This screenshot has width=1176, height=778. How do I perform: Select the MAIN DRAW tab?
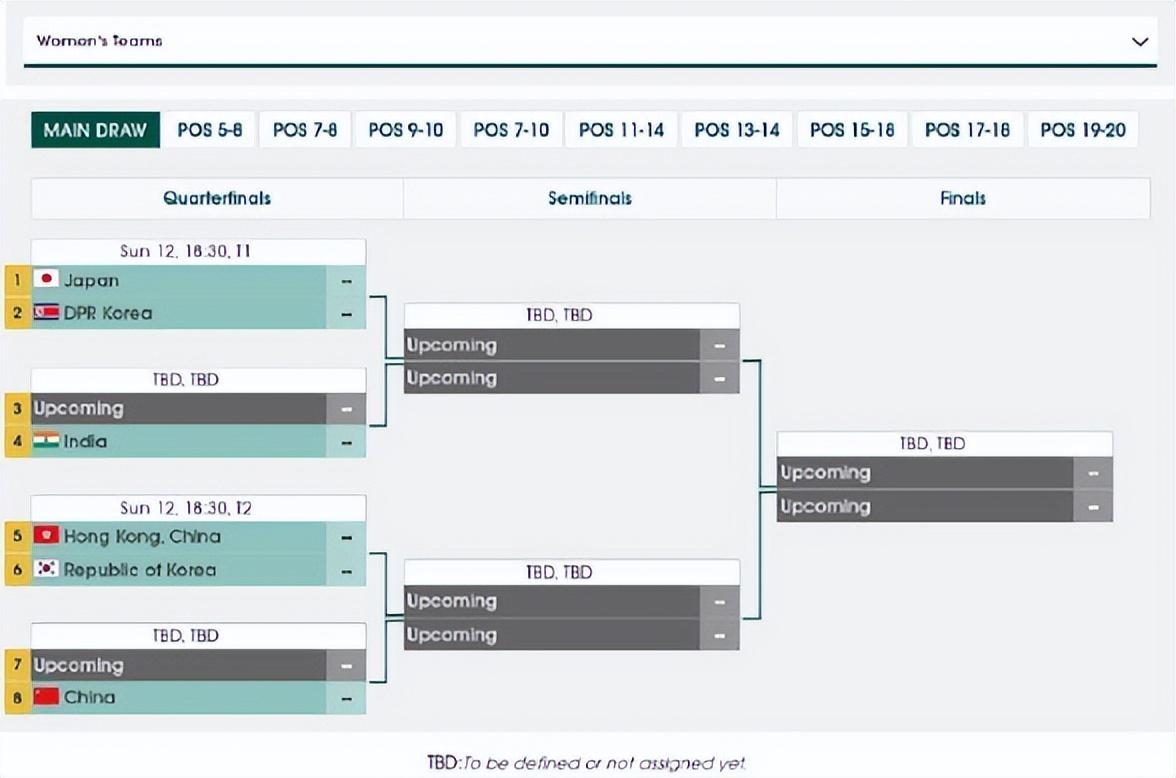tap(95, 130)
